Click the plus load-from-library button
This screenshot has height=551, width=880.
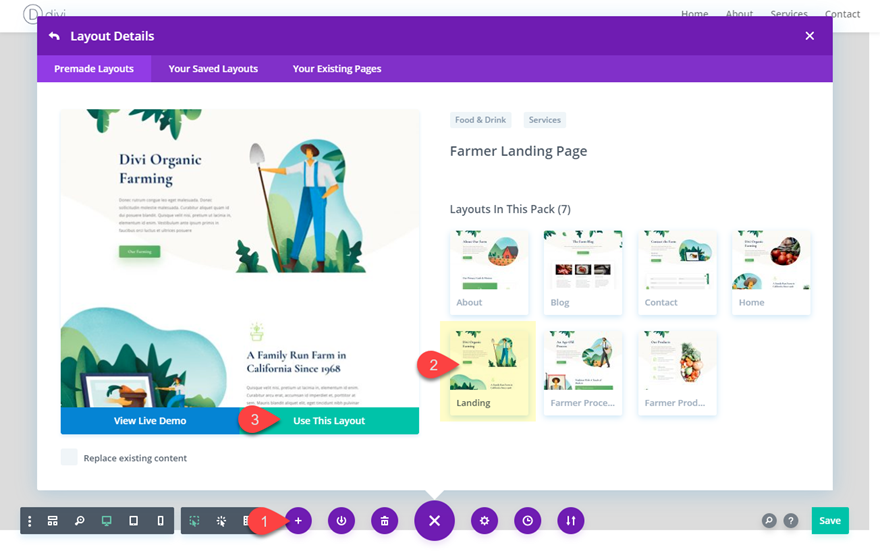tap(299, 521)
